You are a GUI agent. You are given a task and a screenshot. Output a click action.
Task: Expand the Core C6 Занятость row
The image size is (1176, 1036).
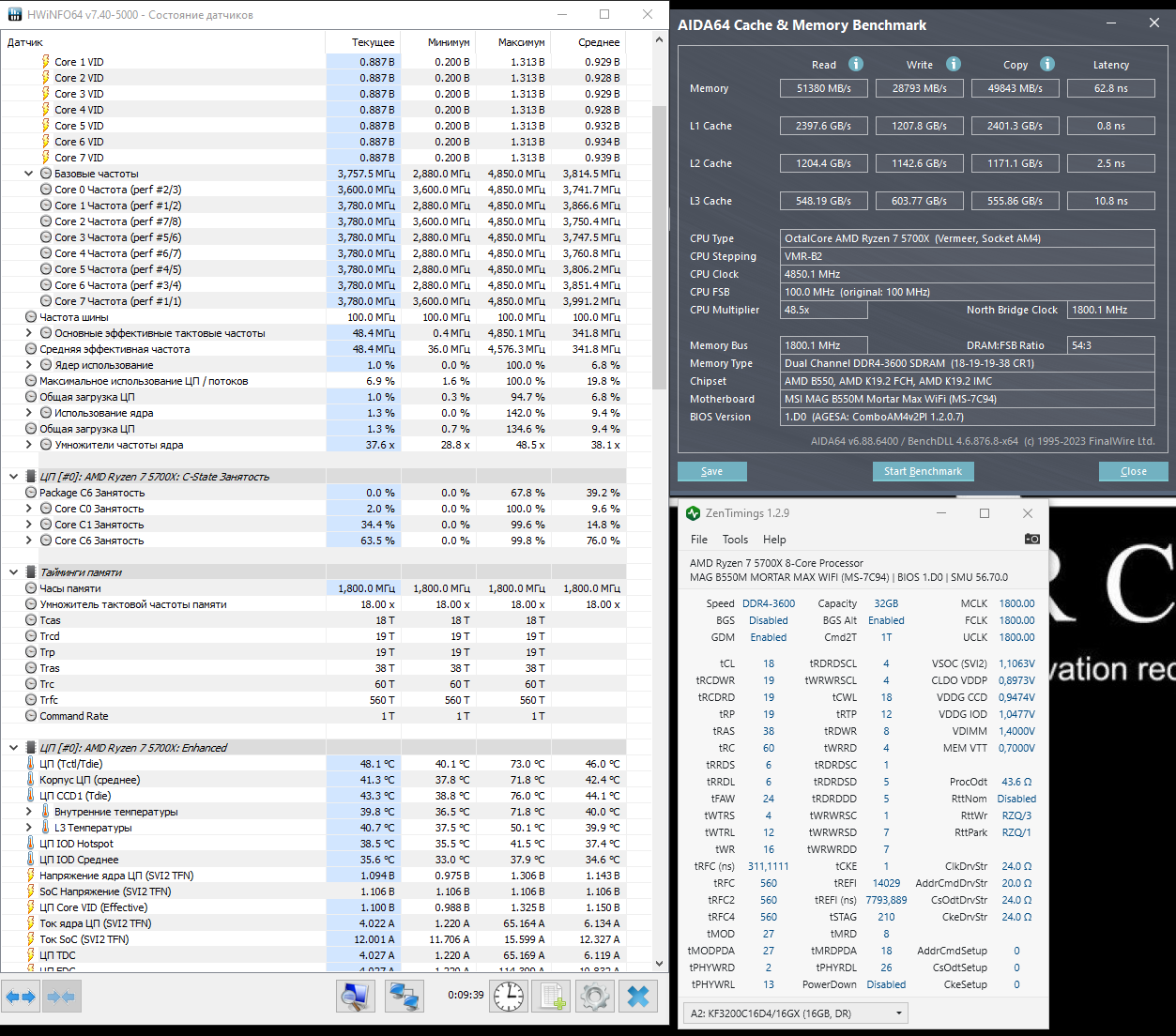pos(29,541)
